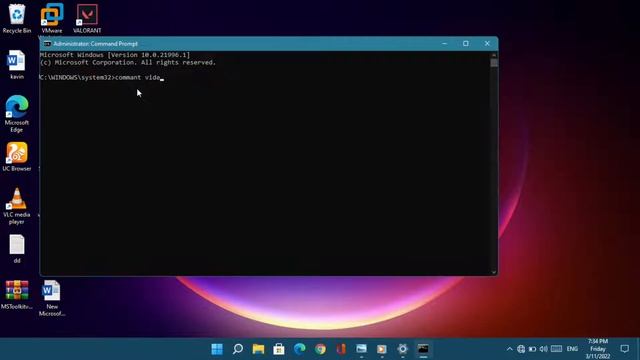Open taskbar Search
640x360 pixels.
[x=238, y=349]
